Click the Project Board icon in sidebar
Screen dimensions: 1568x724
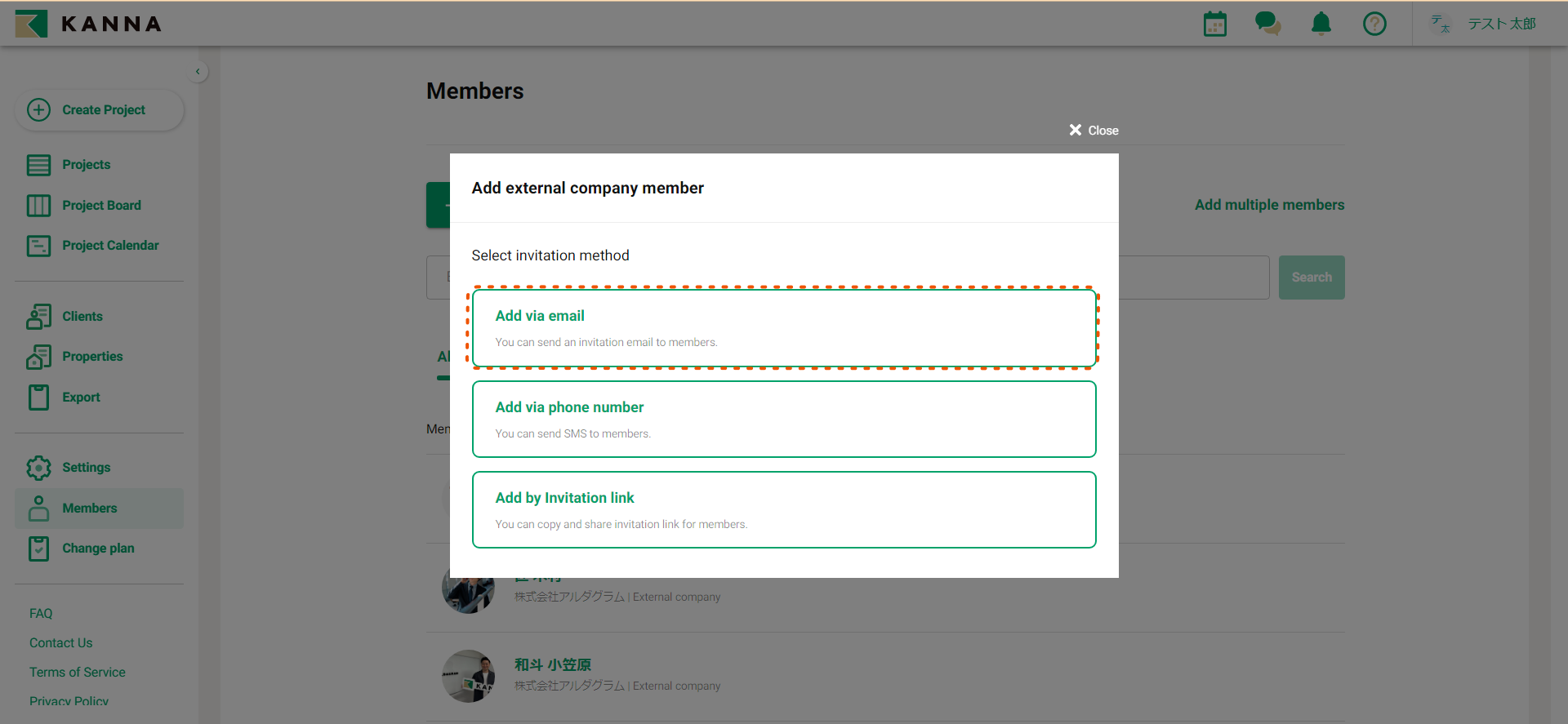click(x=38, y=206)
